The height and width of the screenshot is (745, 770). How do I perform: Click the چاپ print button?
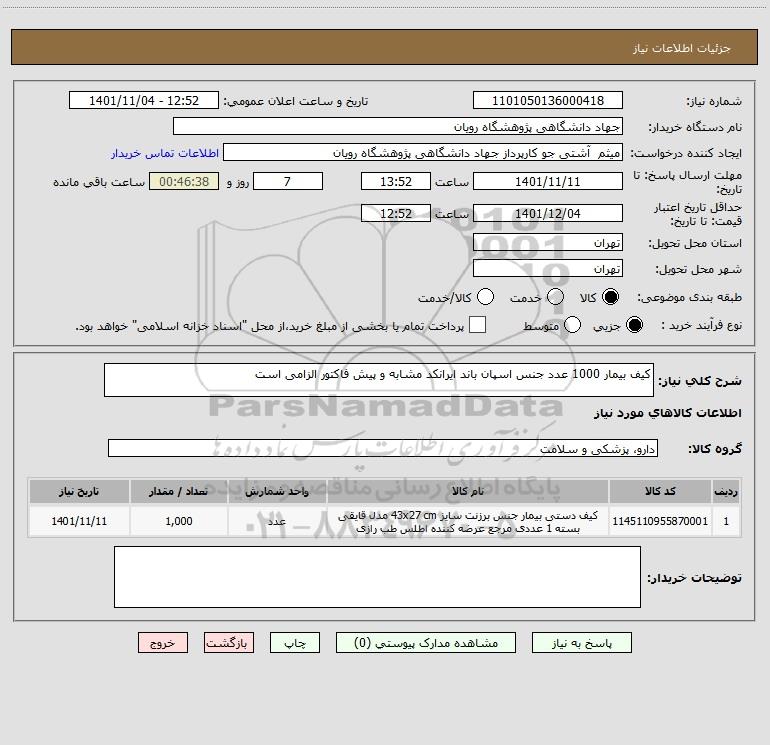click(x=295, y=643)
